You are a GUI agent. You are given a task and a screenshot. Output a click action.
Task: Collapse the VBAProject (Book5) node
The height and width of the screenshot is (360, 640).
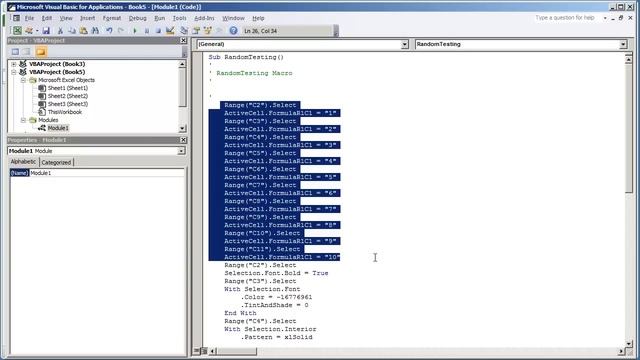coord(14,72)
